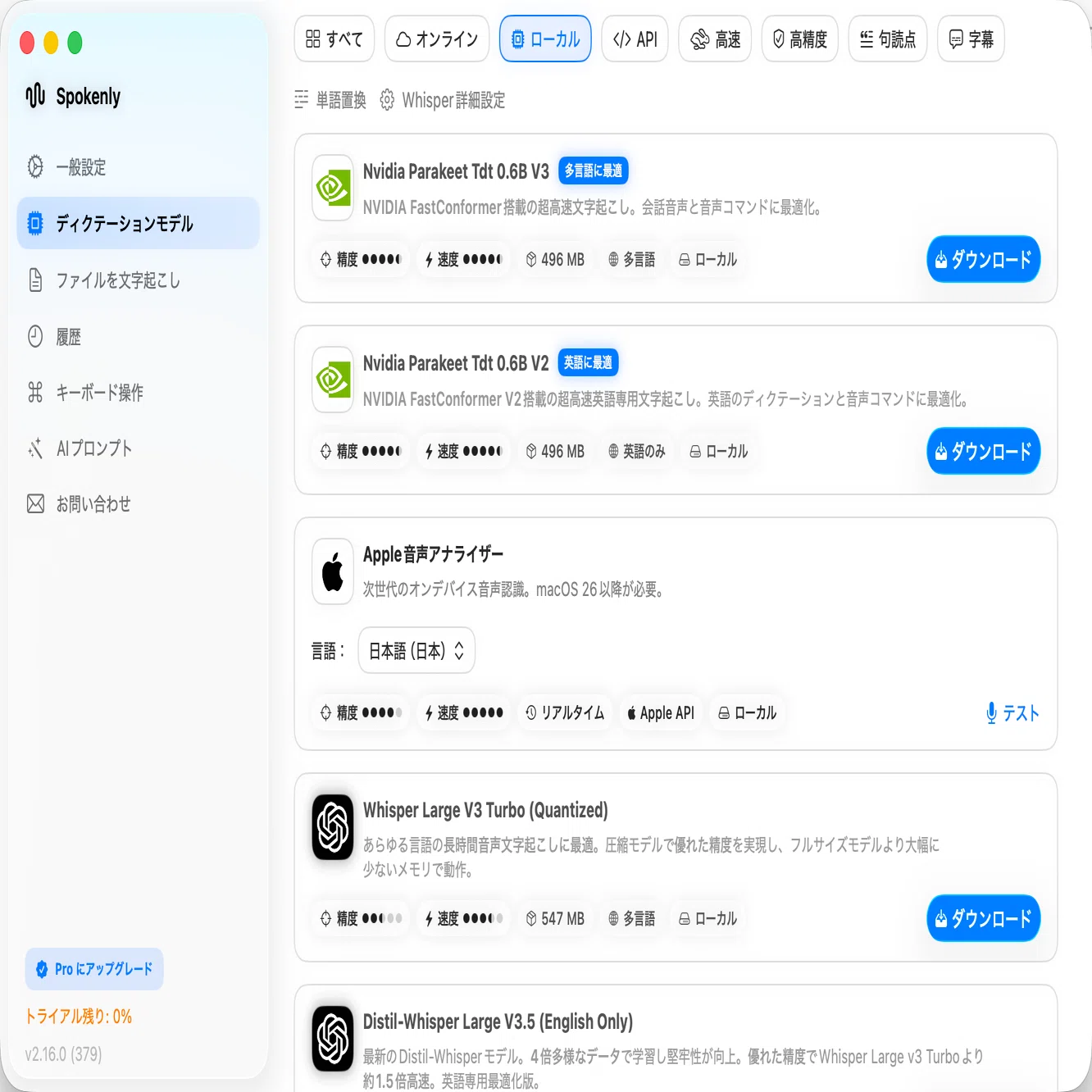Click the 単語置換 list icon

(x=302, y=100)
